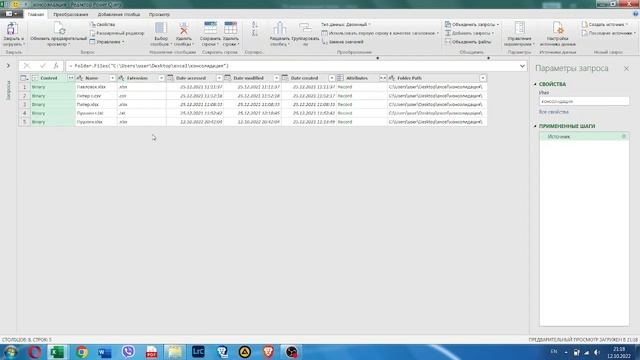Image resolution: width=640 pixels, height=360 pixels.
Task: Open the Advanced Editor (Расширенный редактор)
Action: pos(117,33)
